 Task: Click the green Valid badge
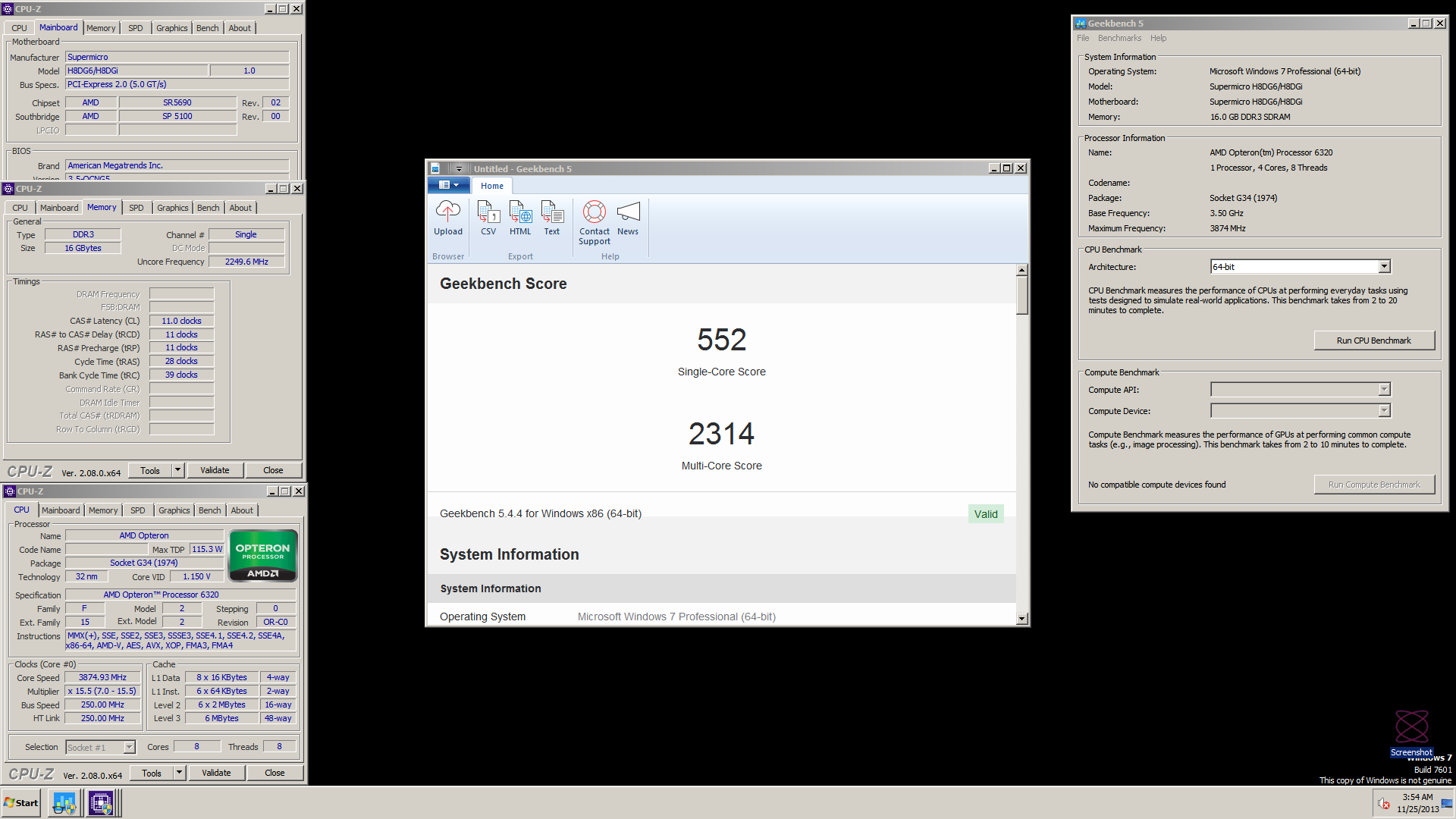coord(986,514)
